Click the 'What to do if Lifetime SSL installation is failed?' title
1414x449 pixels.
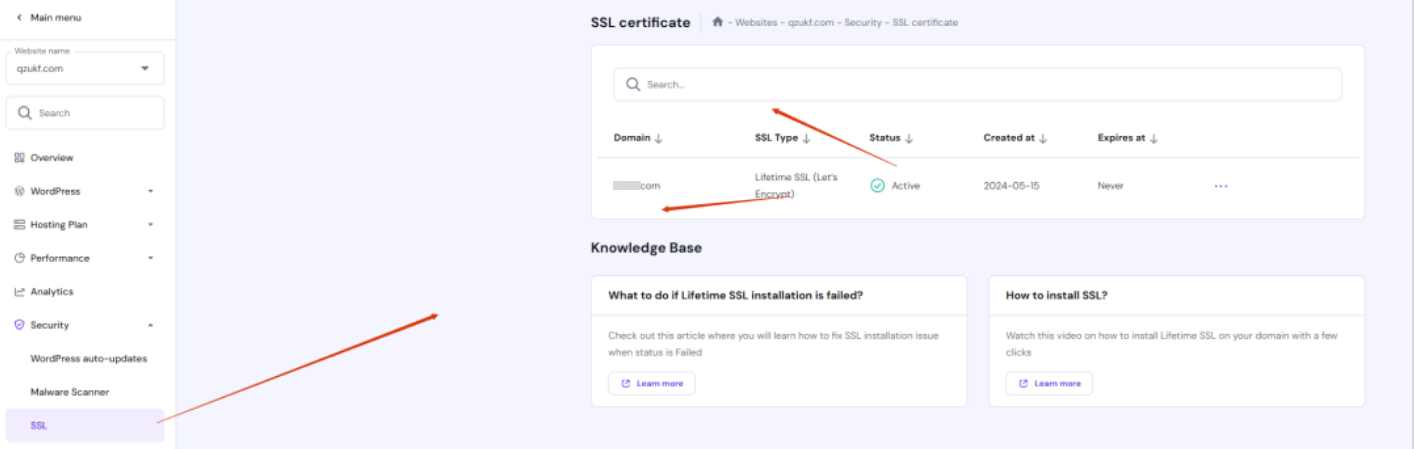click(736, 295)
